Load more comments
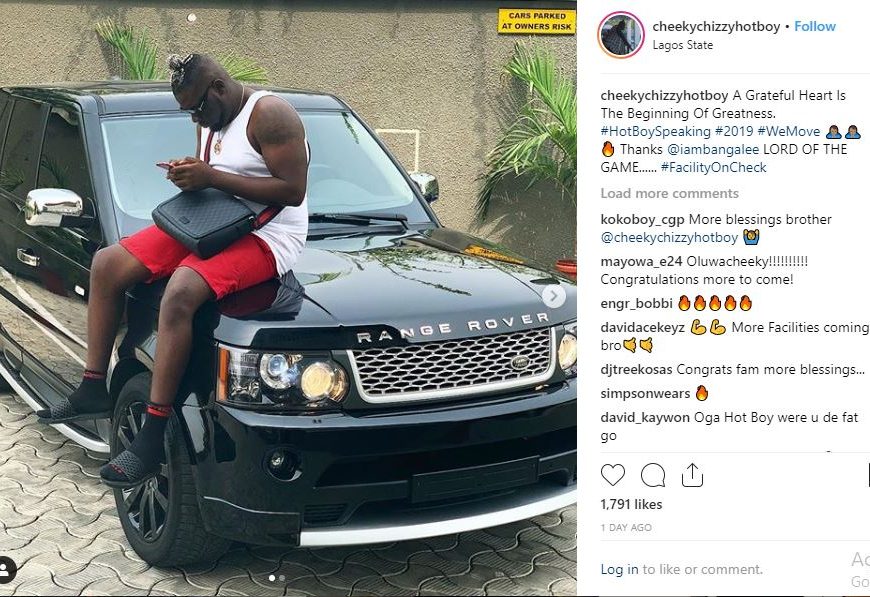 669,194
